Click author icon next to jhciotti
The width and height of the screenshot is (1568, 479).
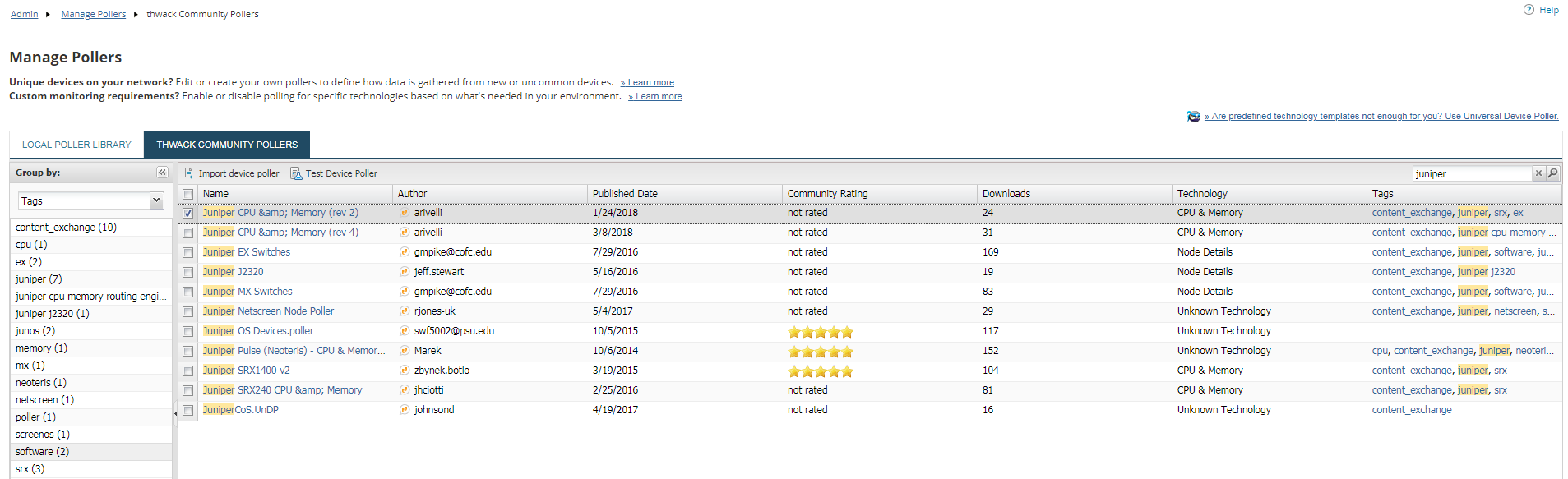405,390
